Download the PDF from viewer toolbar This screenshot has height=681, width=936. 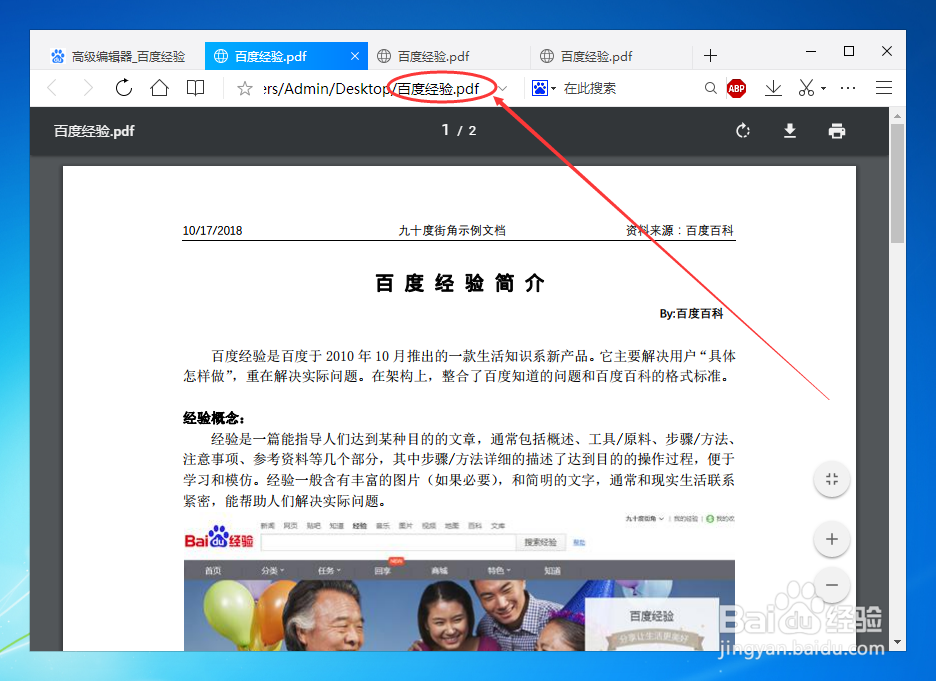[x=790, y=131]
